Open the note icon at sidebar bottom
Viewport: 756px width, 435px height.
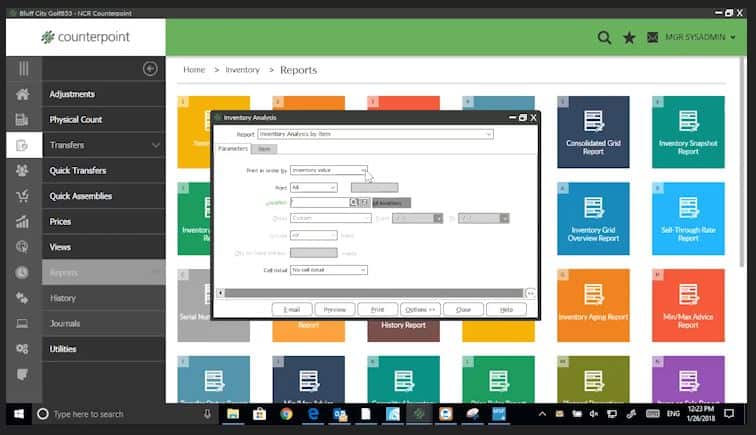click(x=22, y=374)
